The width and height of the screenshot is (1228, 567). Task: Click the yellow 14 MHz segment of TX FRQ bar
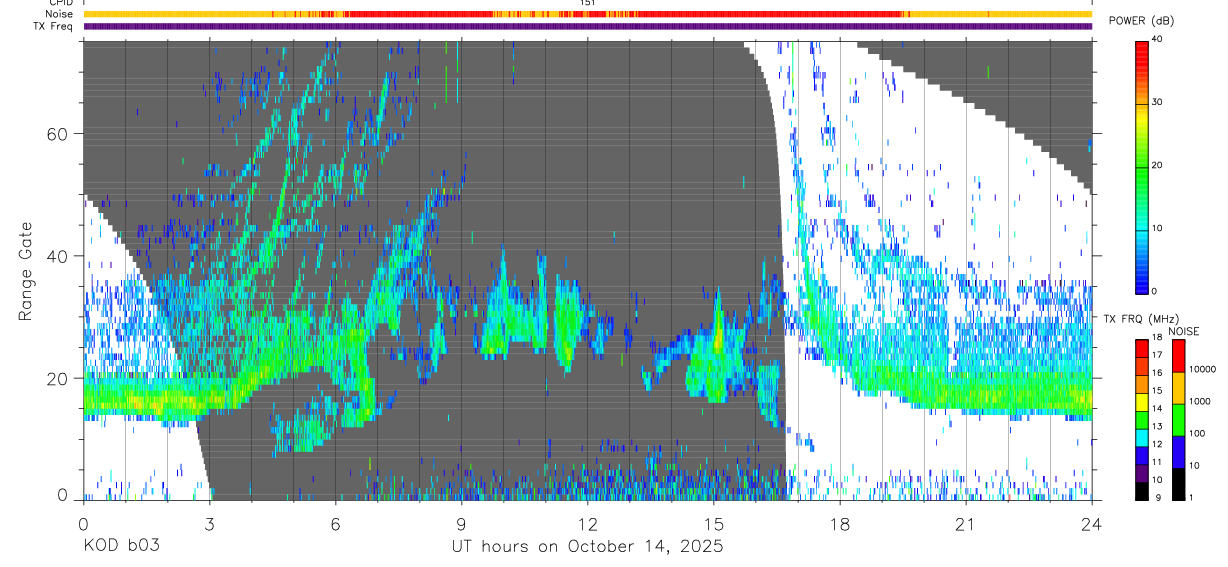pos(1142,402)
